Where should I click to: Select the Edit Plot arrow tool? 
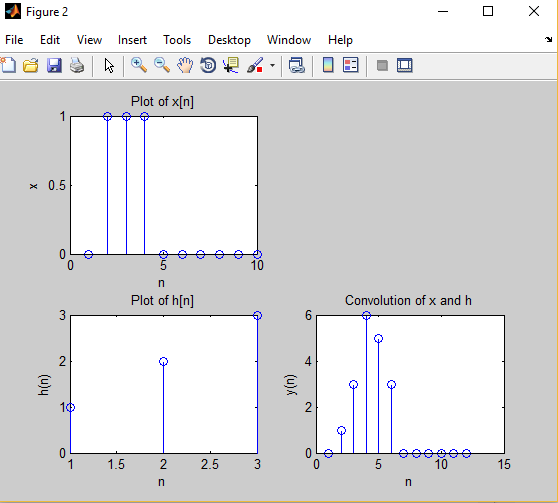pyautogui.click(x=109, y=66)
